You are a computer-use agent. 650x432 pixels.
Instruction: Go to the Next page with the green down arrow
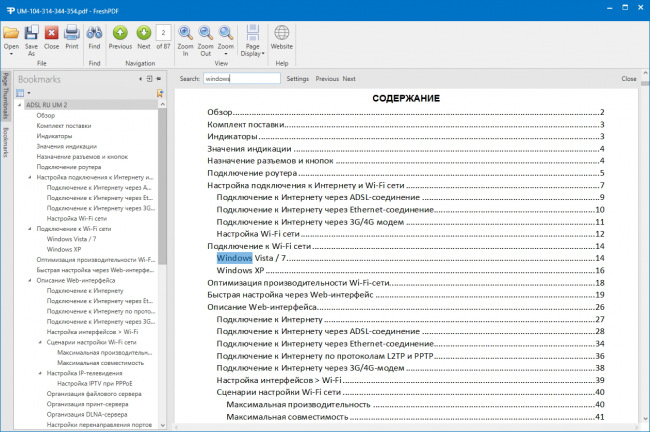click(x=144, y=33)
